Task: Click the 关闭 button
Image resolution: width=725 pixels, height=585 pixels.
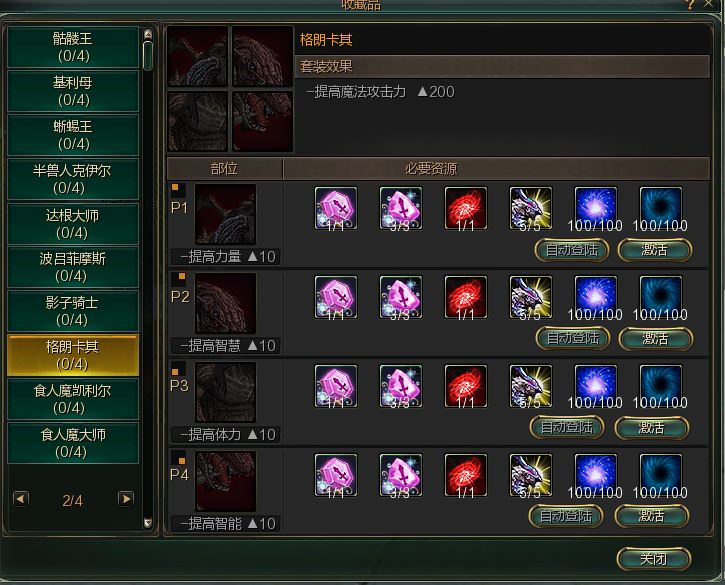Action: click(654, 559)
